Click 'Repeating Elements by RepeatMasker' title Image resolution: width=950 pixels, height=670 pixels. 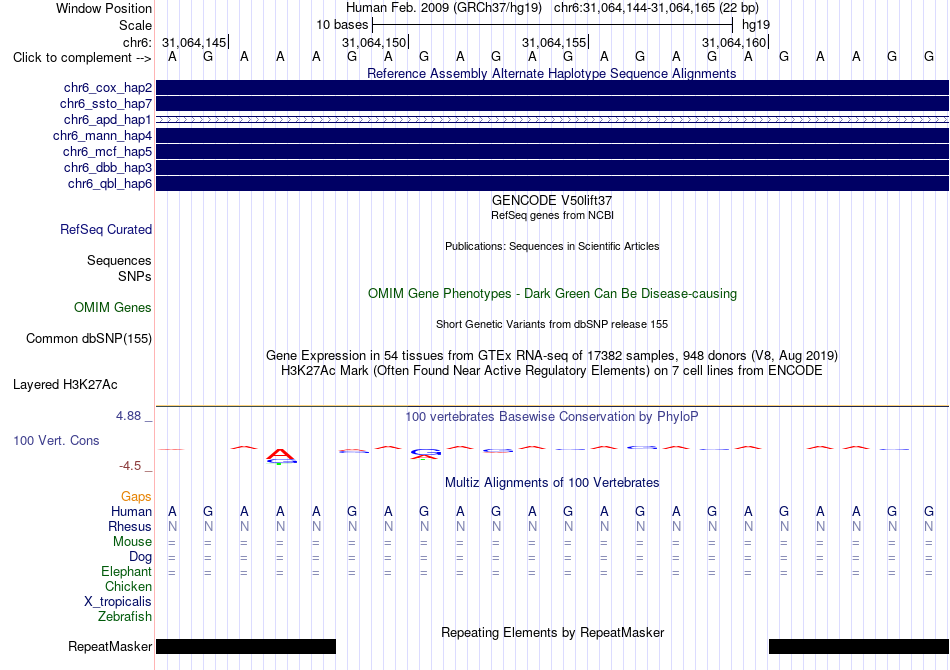point(553,632)
